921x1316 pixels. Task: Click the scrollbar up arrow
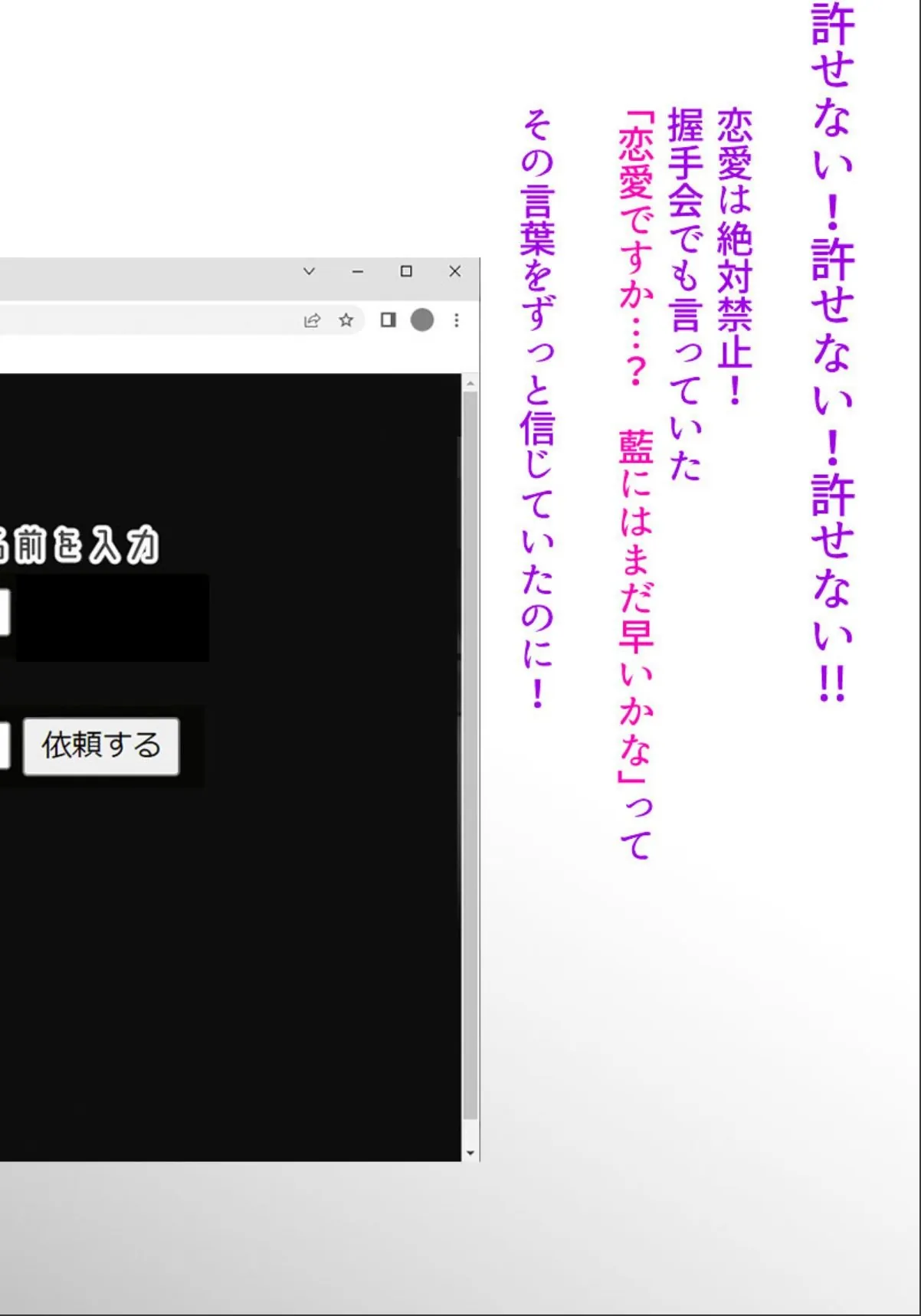click(x=470, y=382)
